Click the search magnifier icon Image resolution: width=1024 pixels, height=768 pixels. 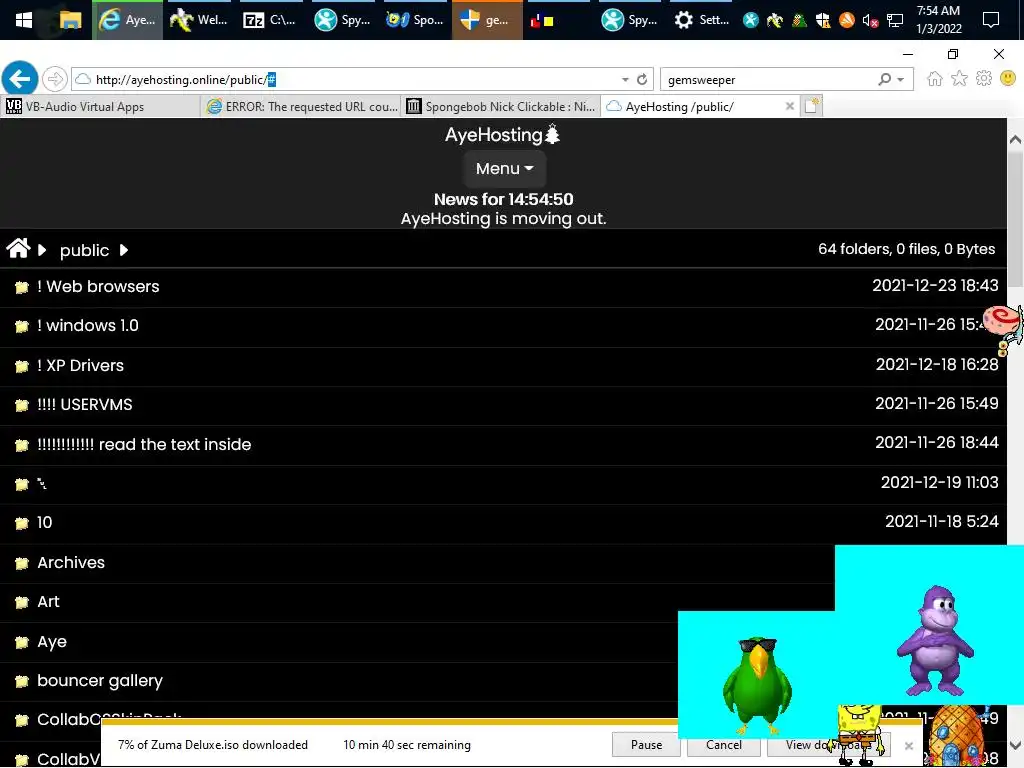[x=884, y=79]
